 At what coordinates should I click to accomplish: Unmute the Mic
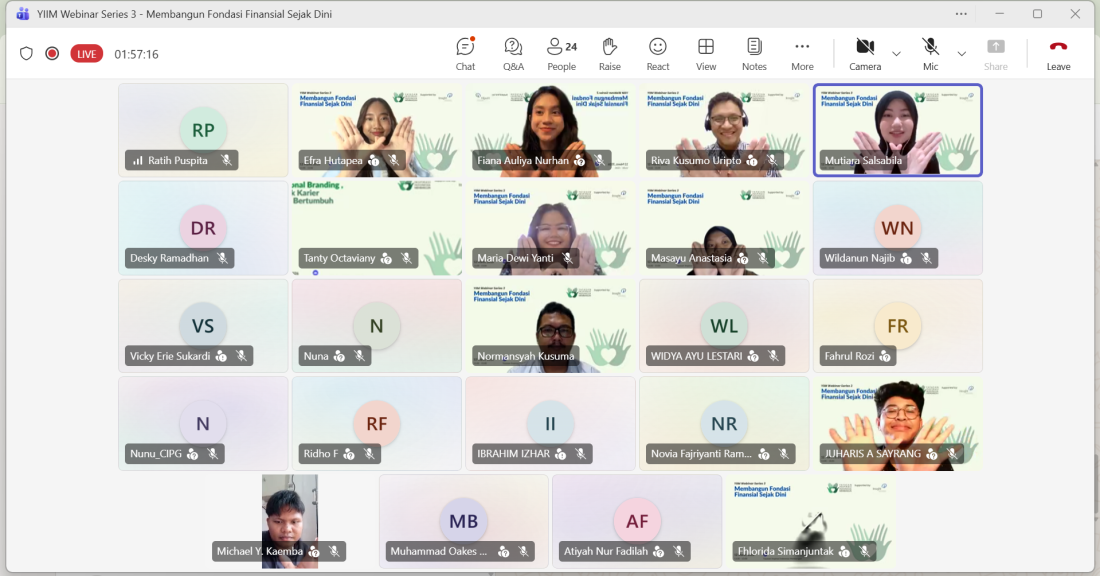(930, 54)
